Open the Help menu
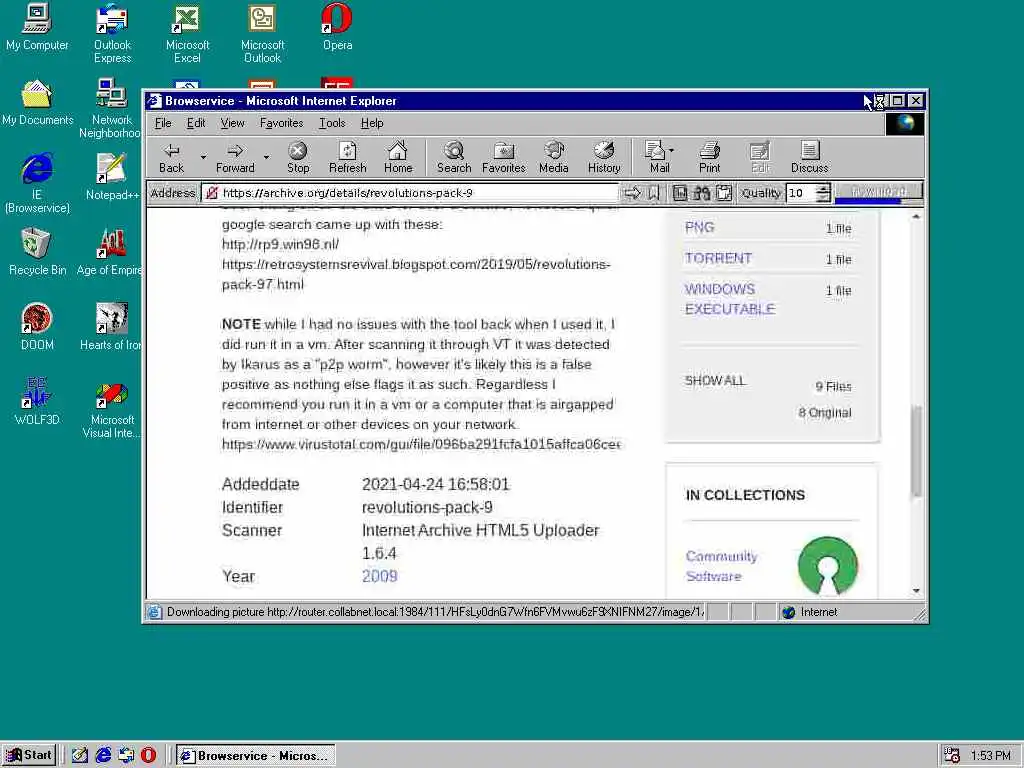The height and width of the screenshot is (768, 1024). point(372,123)
